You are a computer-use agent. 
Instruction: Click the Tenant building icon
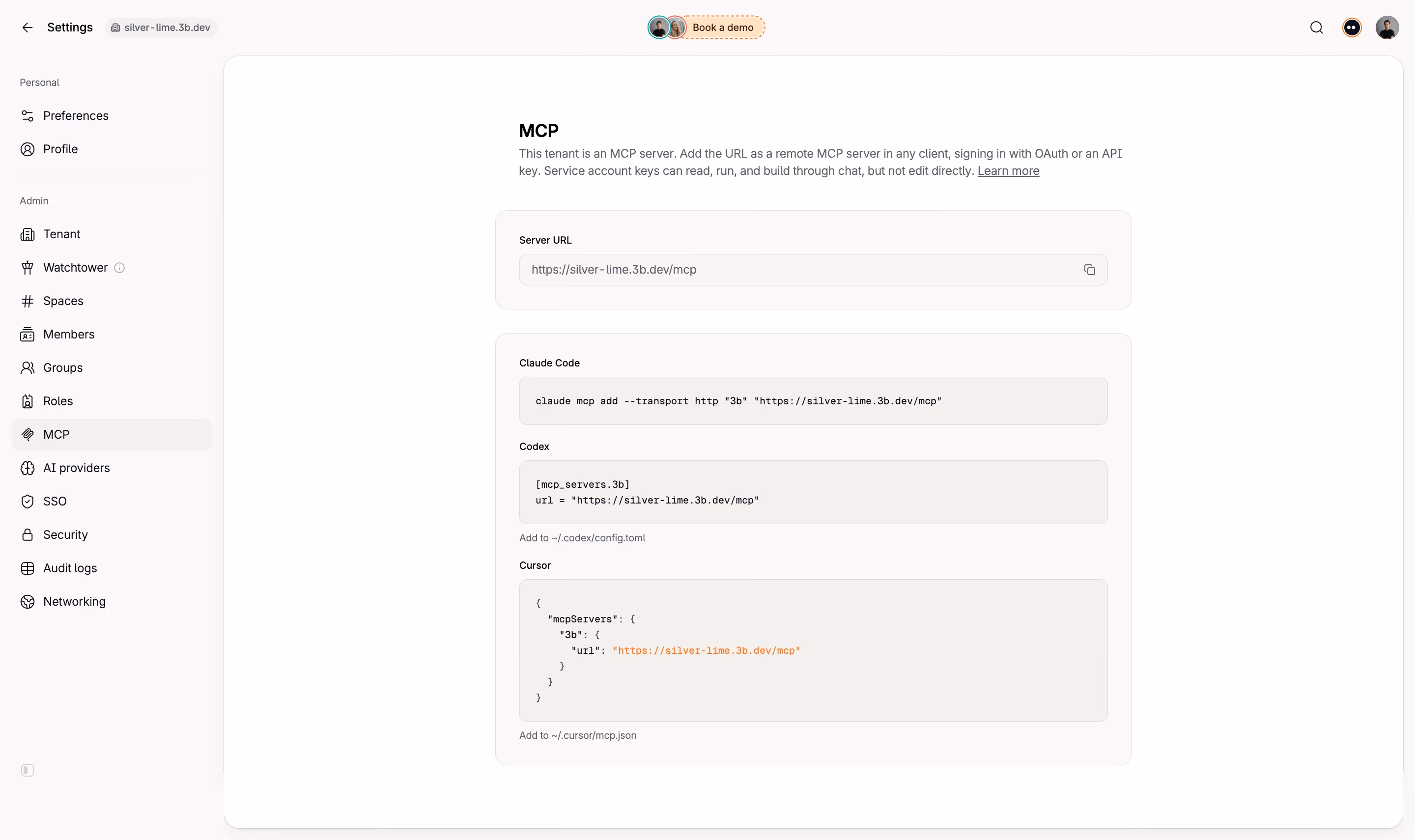coord(27,234)
